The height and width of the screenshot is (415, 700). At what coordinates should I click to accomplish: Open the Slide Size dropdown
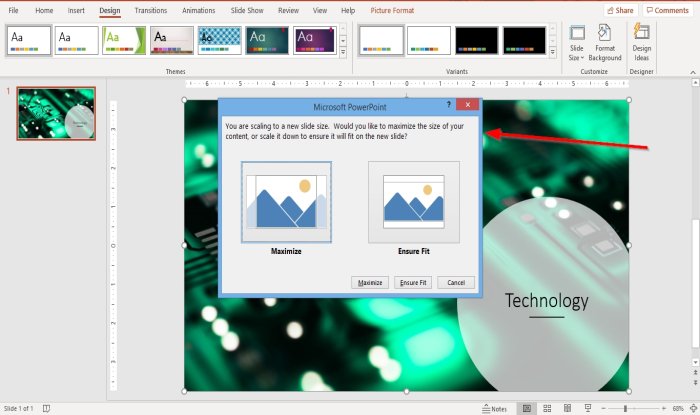576,43
